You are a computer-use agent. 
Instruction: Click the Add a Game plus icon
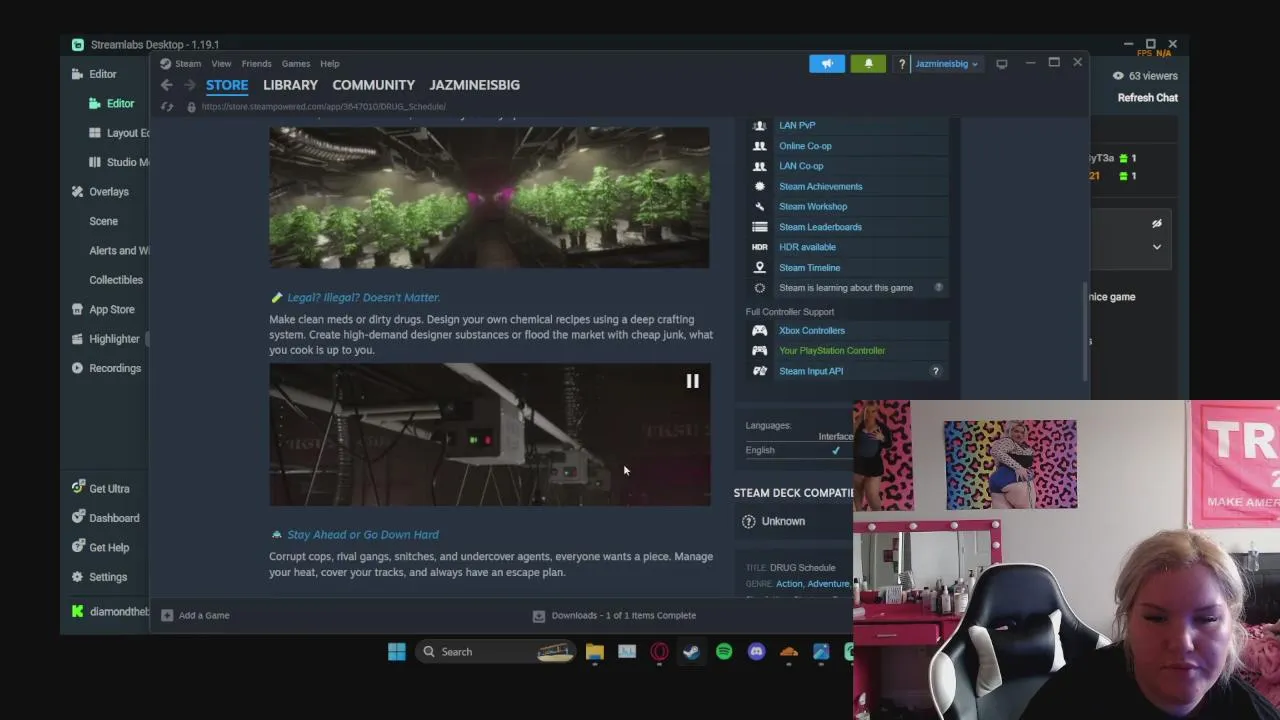[x=167, y=615]
